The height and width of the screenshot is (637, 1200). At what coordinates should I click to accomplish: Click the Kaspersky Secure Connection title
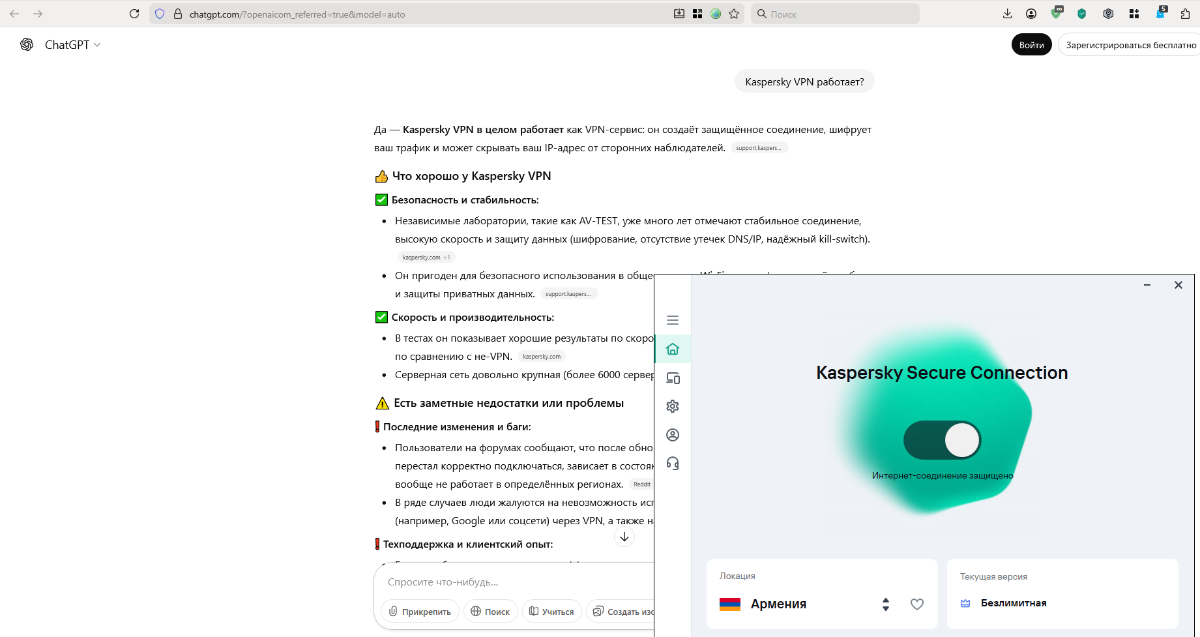pyautogui.click(x=942, y=373)
